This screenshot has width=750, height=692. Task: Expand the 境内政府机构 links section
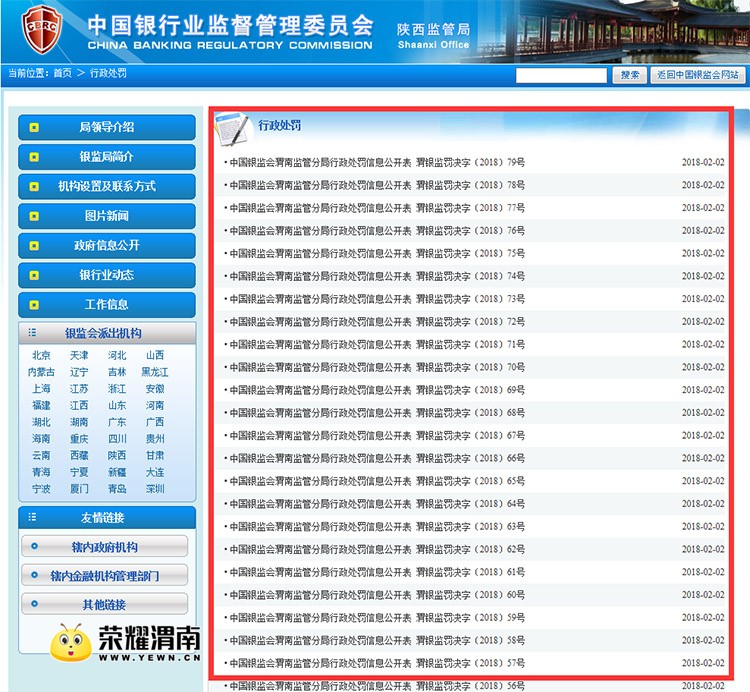click(105, 547)
